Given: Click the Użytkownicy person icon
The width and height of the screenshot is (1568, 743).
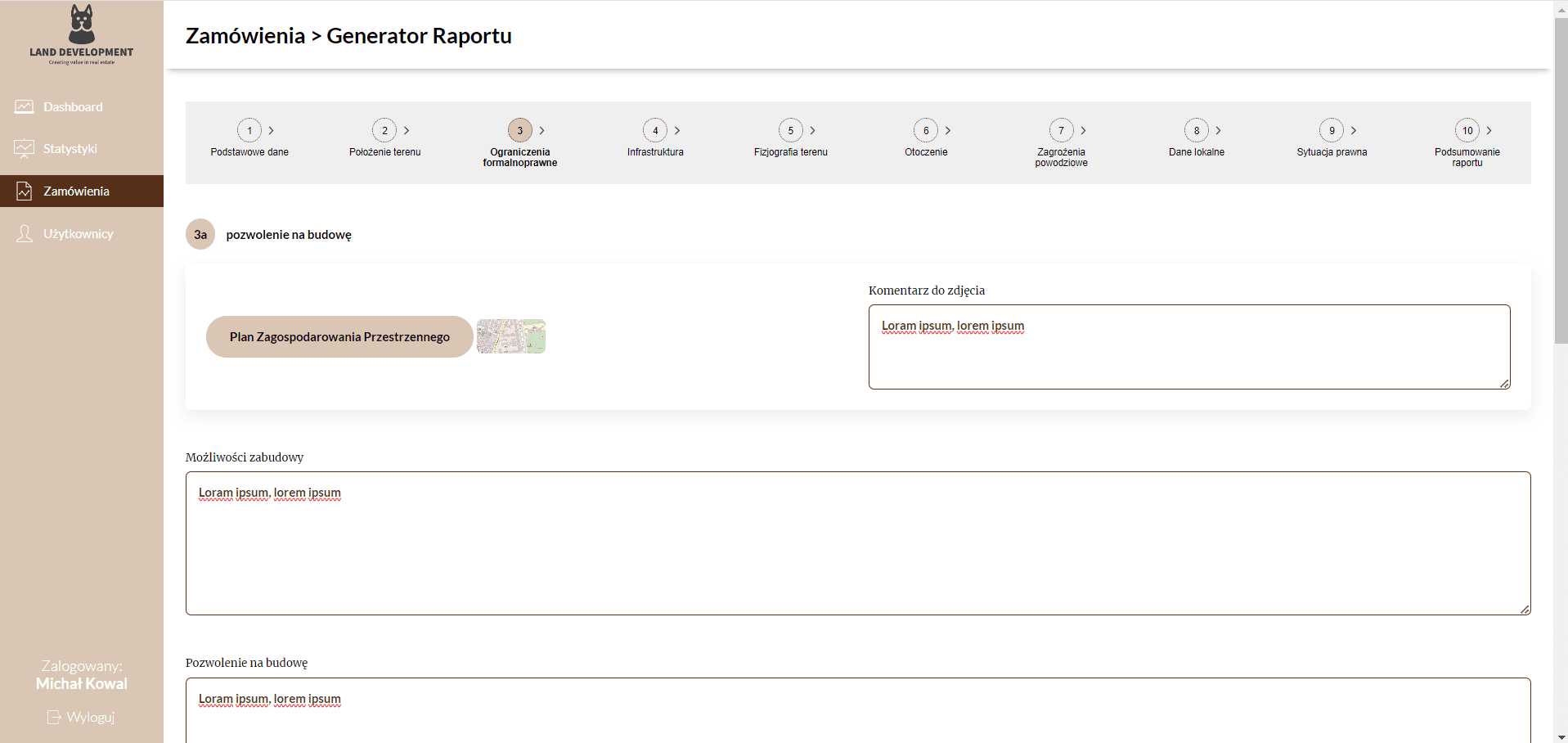Looking at the screenshot, I should click(25, 234).
